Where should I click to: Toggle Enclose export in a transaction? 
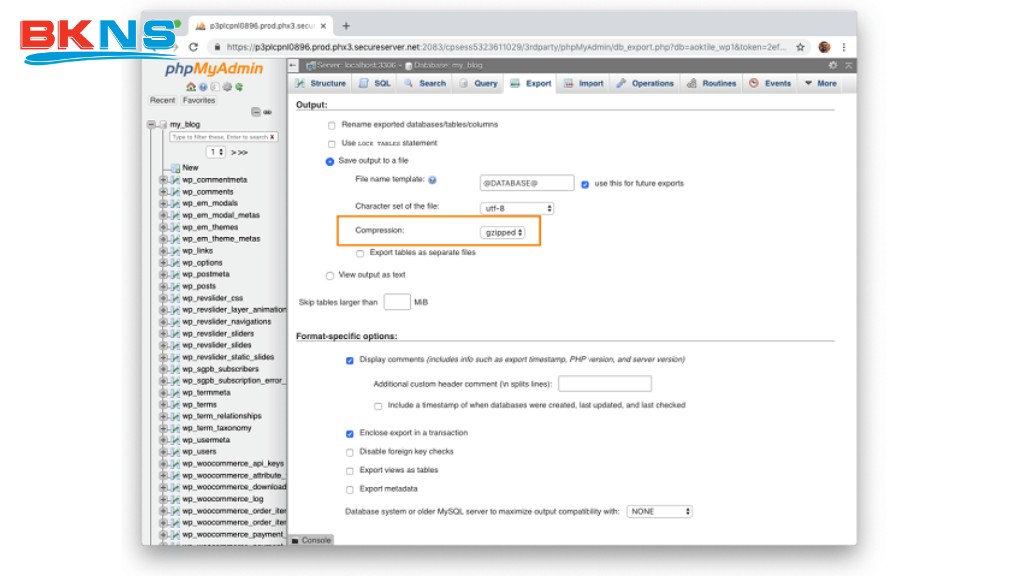point(350,433)
